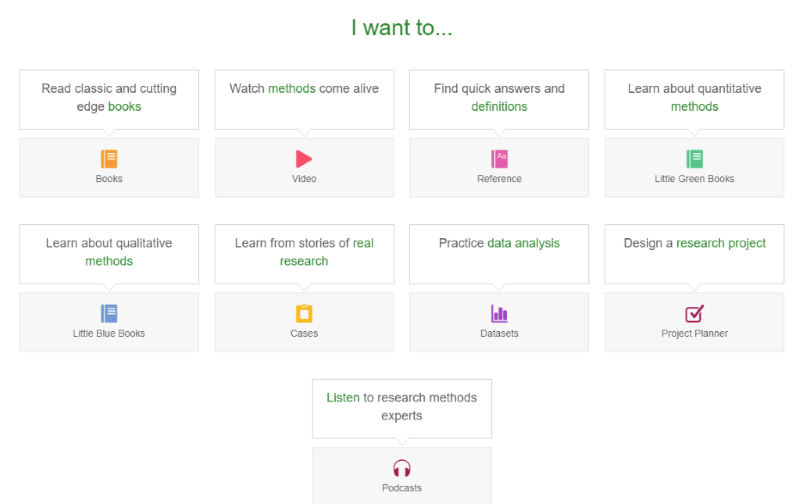Click the 'Podcasts' text label
The width and height of the screenshot is (800, 504).
tap(401, 488)
